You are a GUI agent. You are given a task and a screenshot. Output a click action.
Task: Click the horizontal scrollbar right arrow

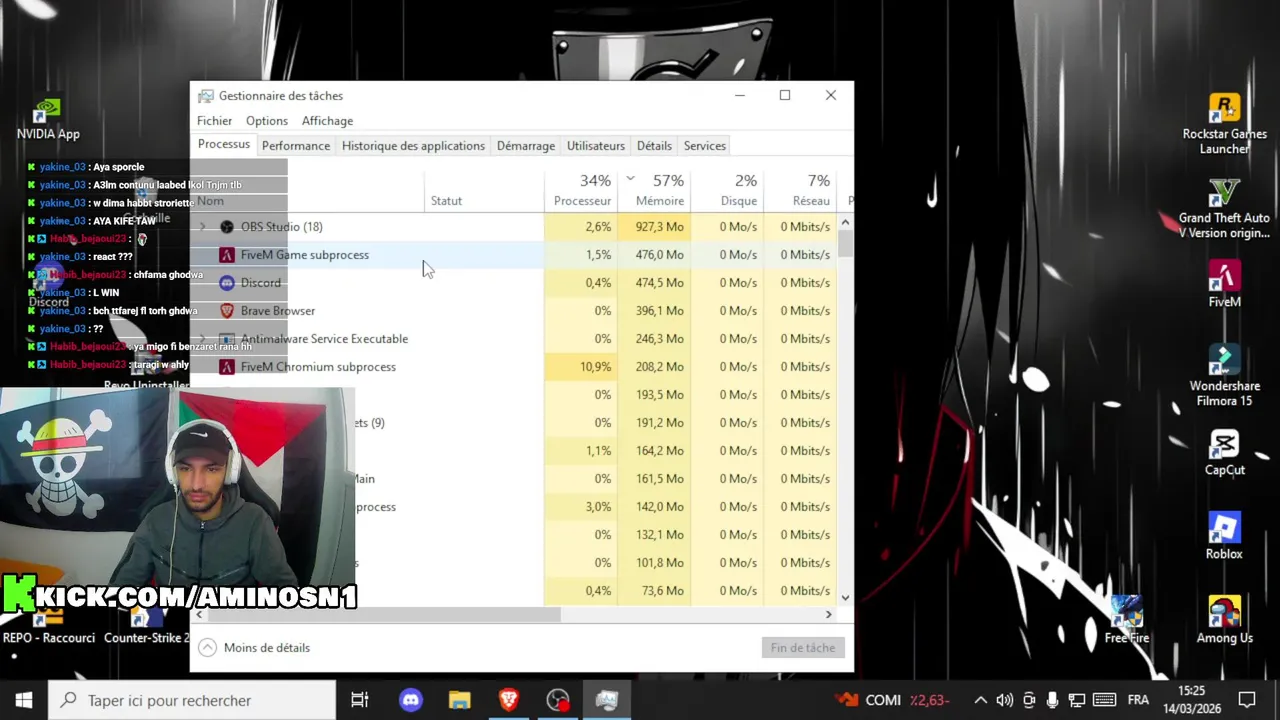(829, 615)
